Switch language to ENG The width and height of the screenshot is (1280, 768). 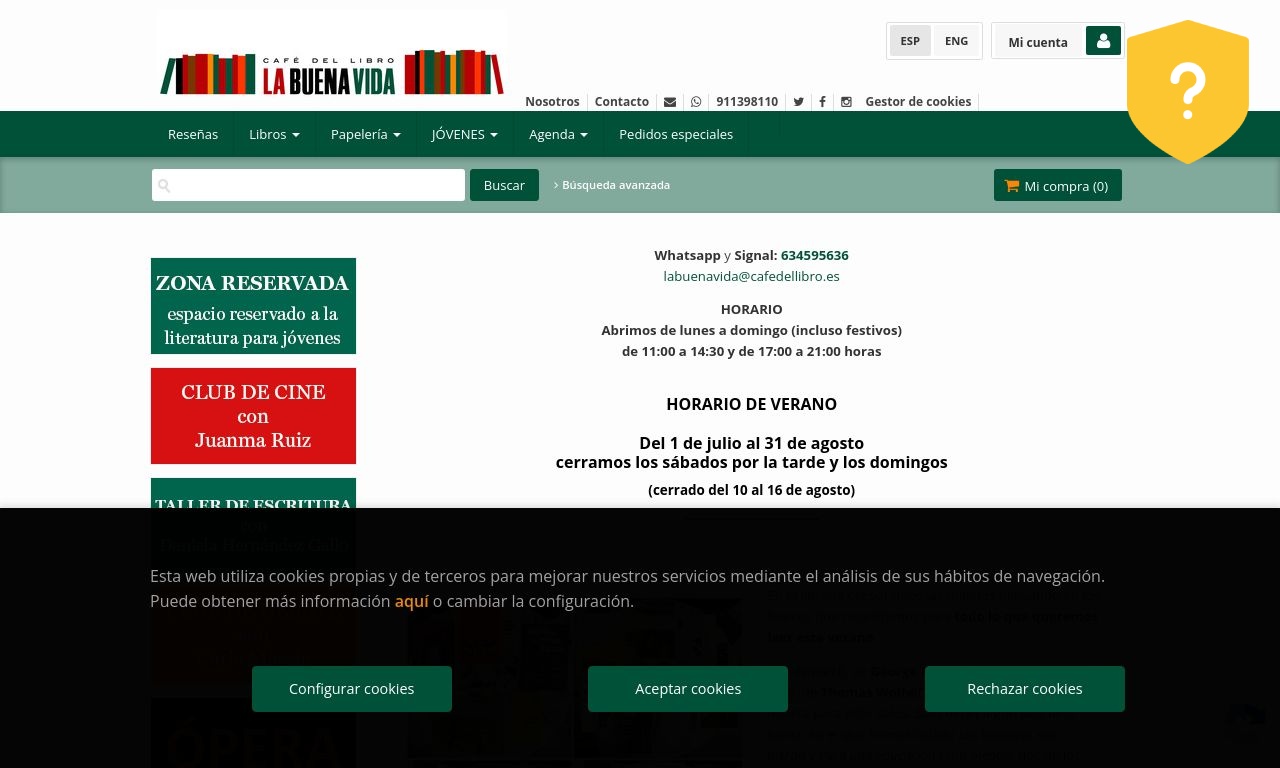[956, 41]
